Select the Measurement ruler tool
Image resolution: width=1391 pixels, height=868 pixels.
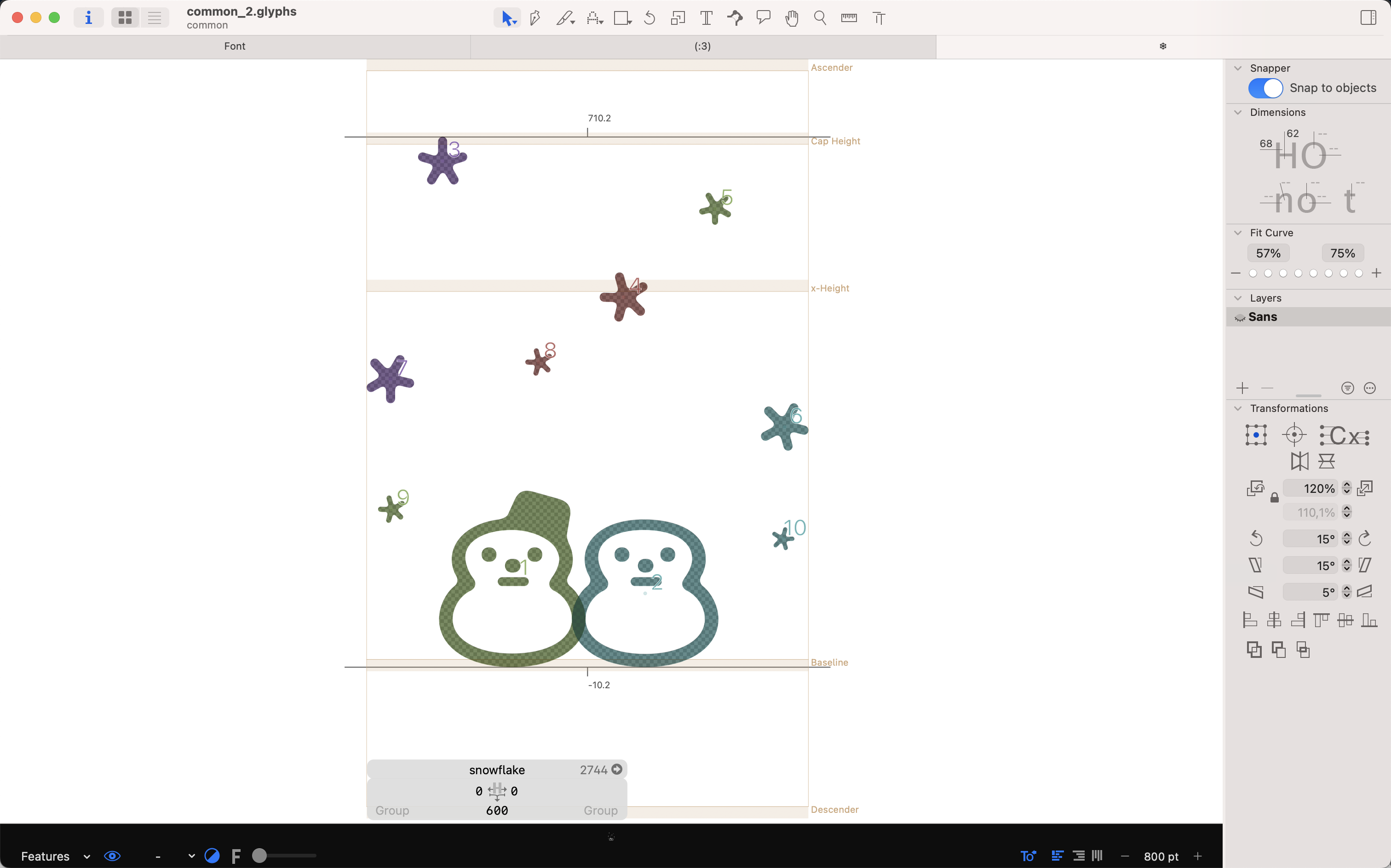pyautogui.click(x=849, y=18)
